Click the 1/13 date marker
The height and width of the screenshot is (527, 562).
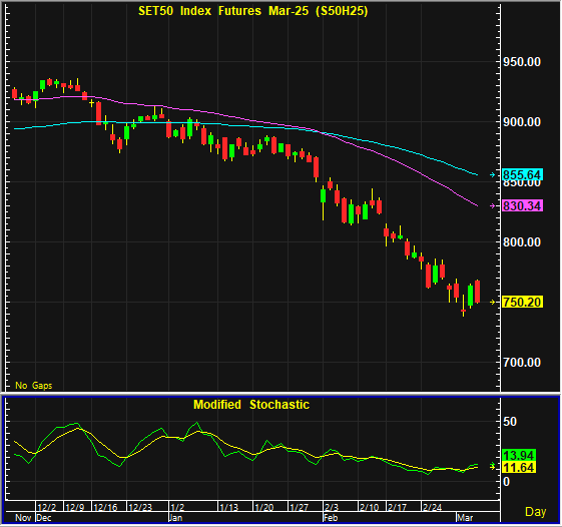point(229,508)
